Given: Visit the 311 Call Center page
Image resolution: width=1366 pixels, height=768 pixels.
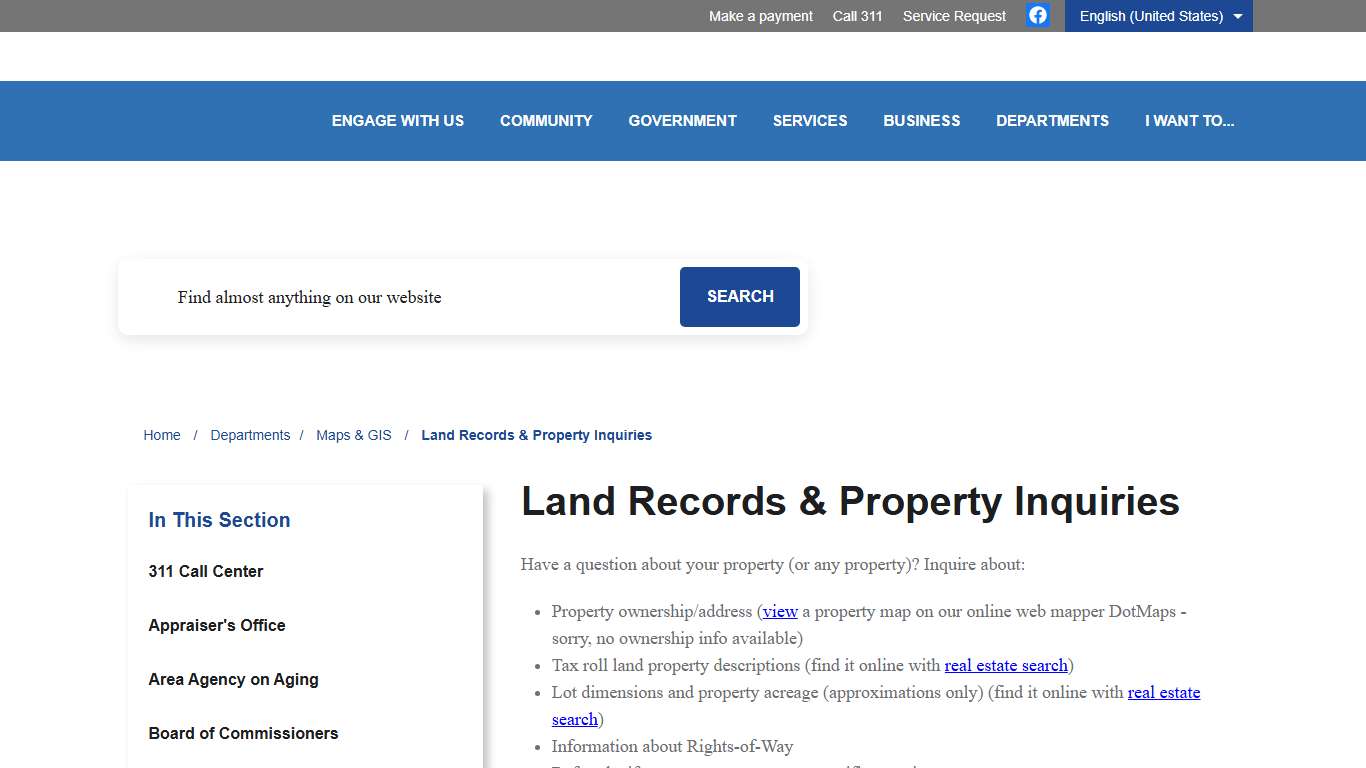Looking at the screenshot, I should (205, 571).
